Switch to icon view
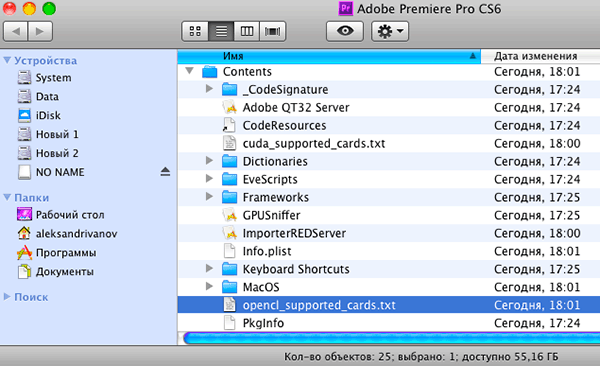This screenshot has height=366, width=600. pos(195,31)
